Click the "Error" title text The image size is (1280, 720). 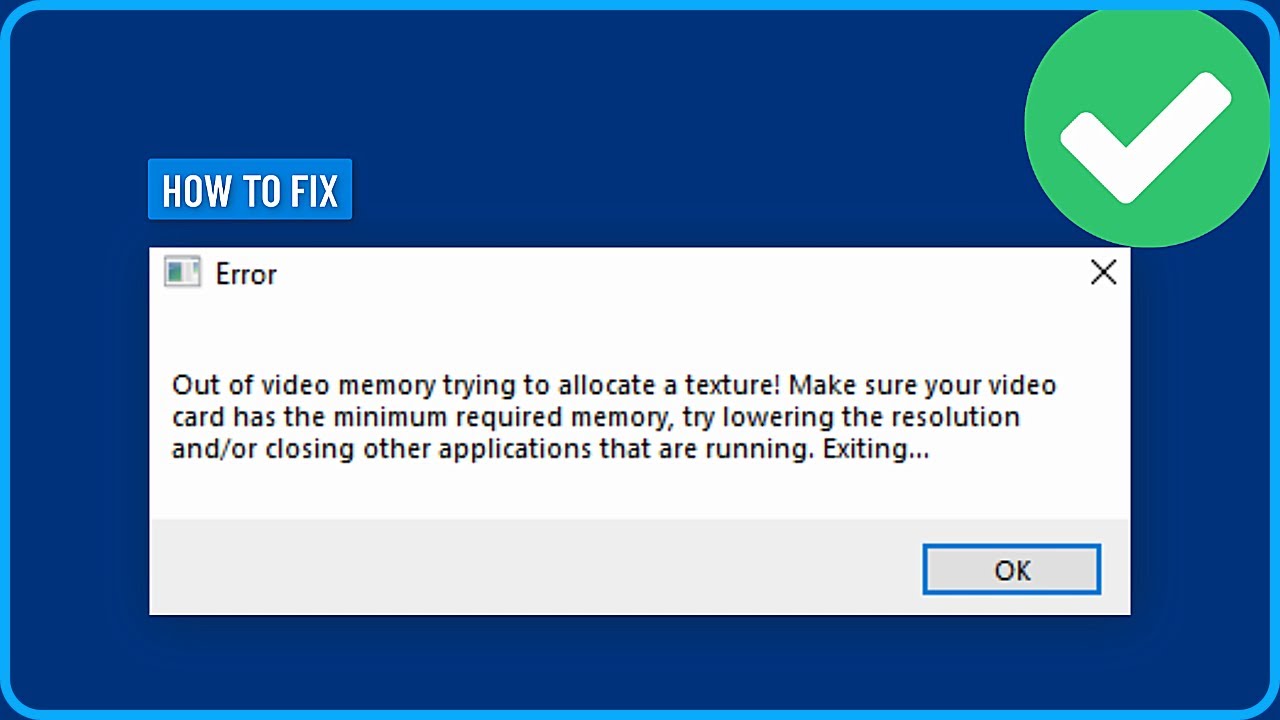pos(246,274)
